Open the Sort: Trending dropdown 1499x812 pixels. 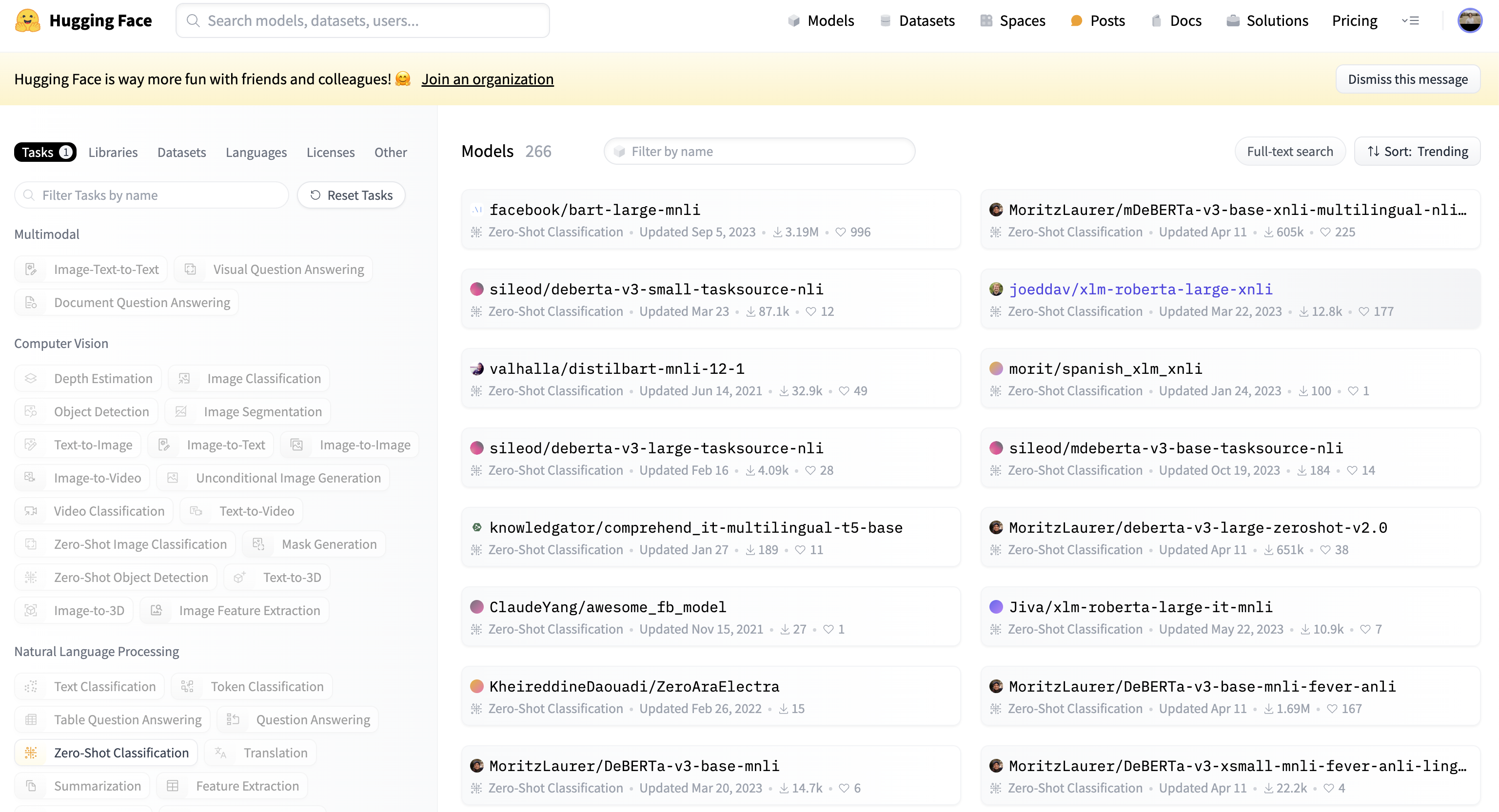tap(1418, 151)
